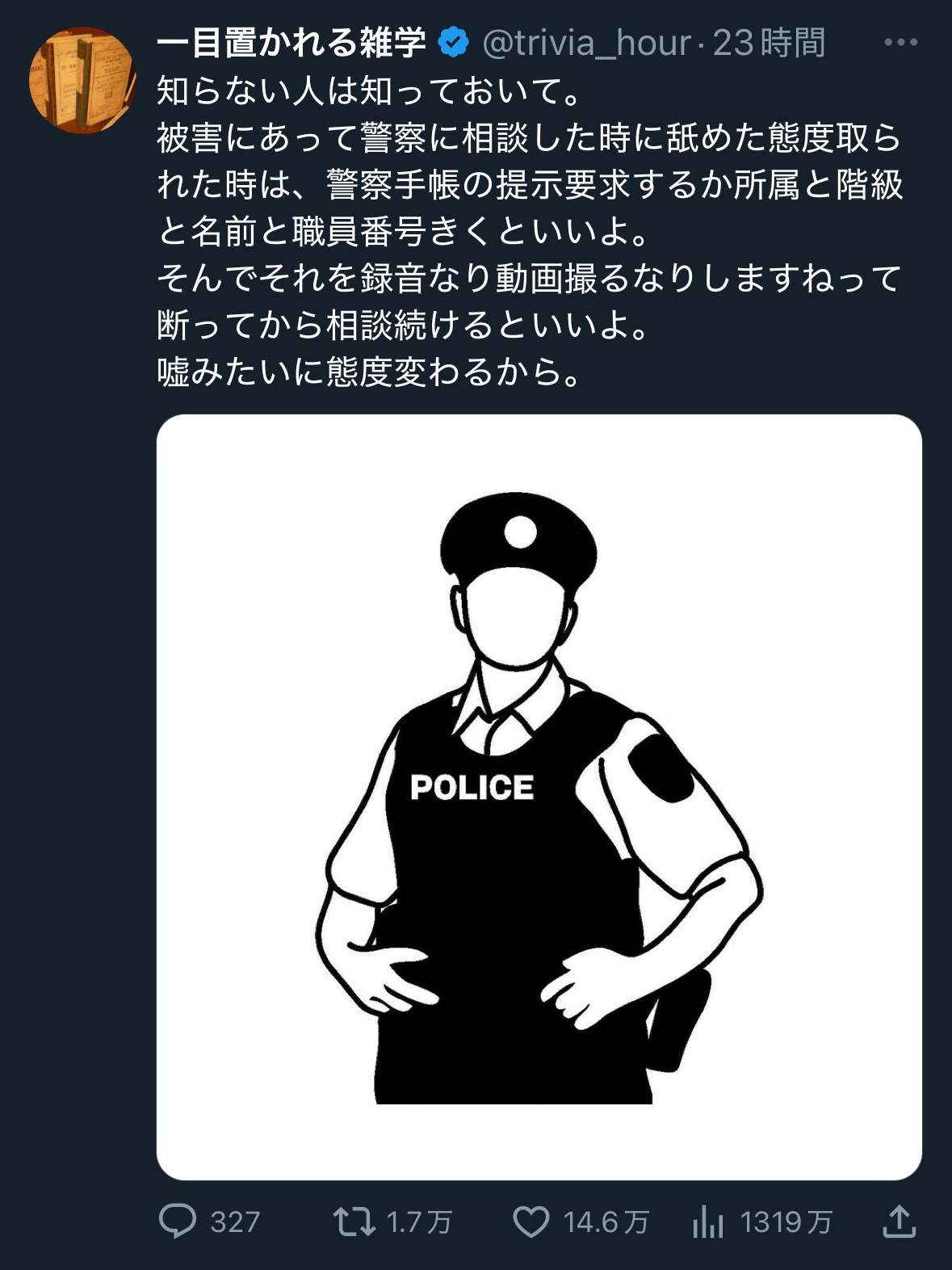The height and width of the screenshot is (1270, 952).
Task: Tap the share upload arrow icon
Action: pyautogui.click(x=899, y=1221)
